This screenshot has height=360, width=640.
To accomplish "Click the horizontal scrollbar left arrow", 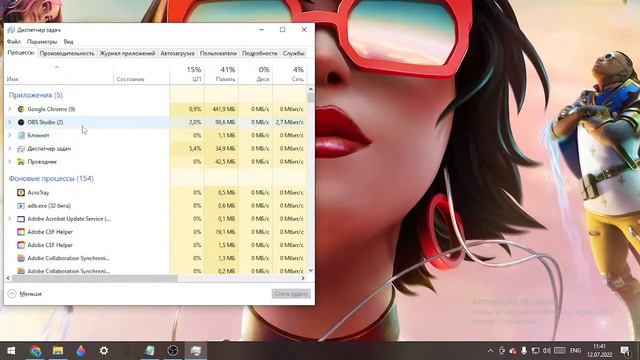I will [8, 278].
